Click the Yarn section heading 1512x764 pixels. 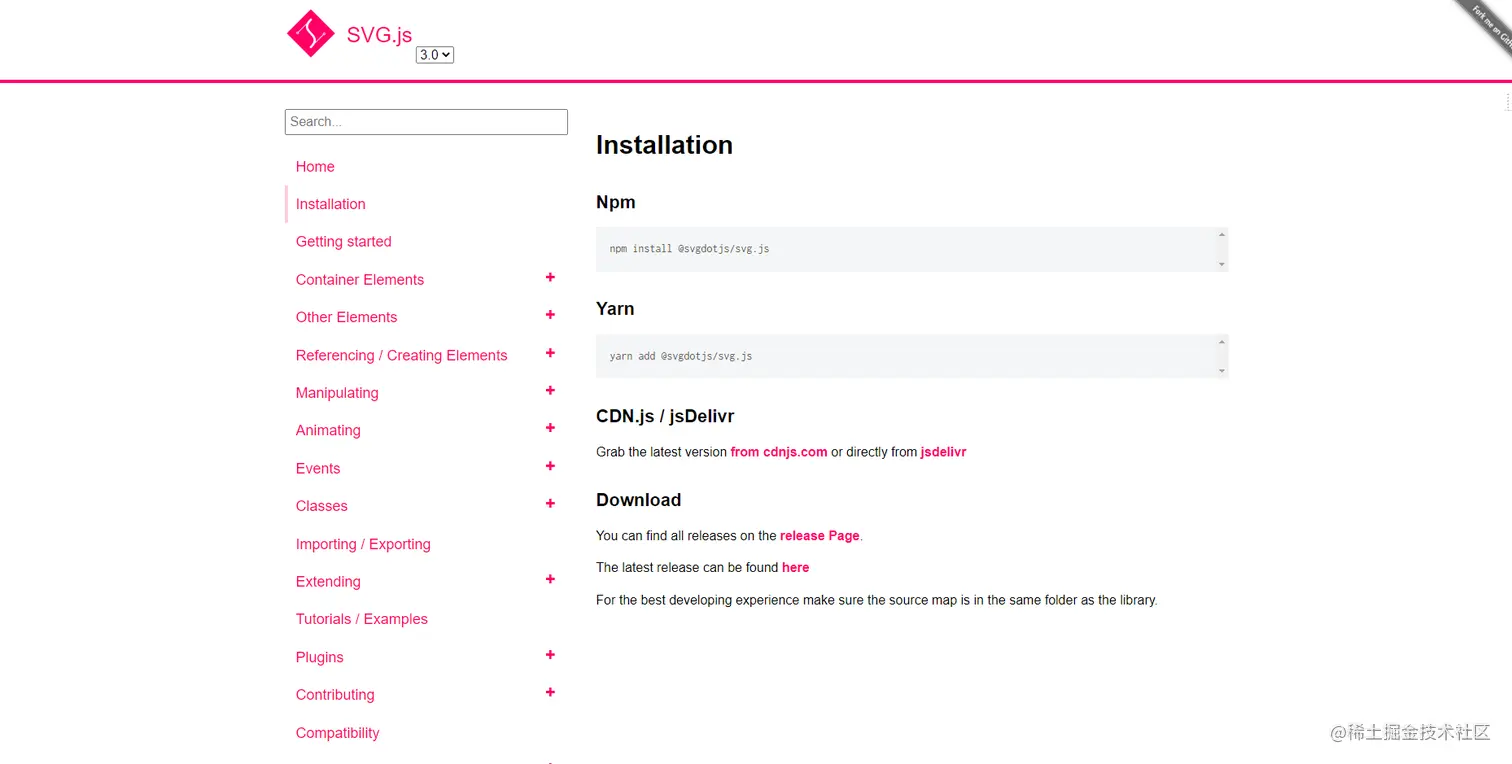coord(615,309)
